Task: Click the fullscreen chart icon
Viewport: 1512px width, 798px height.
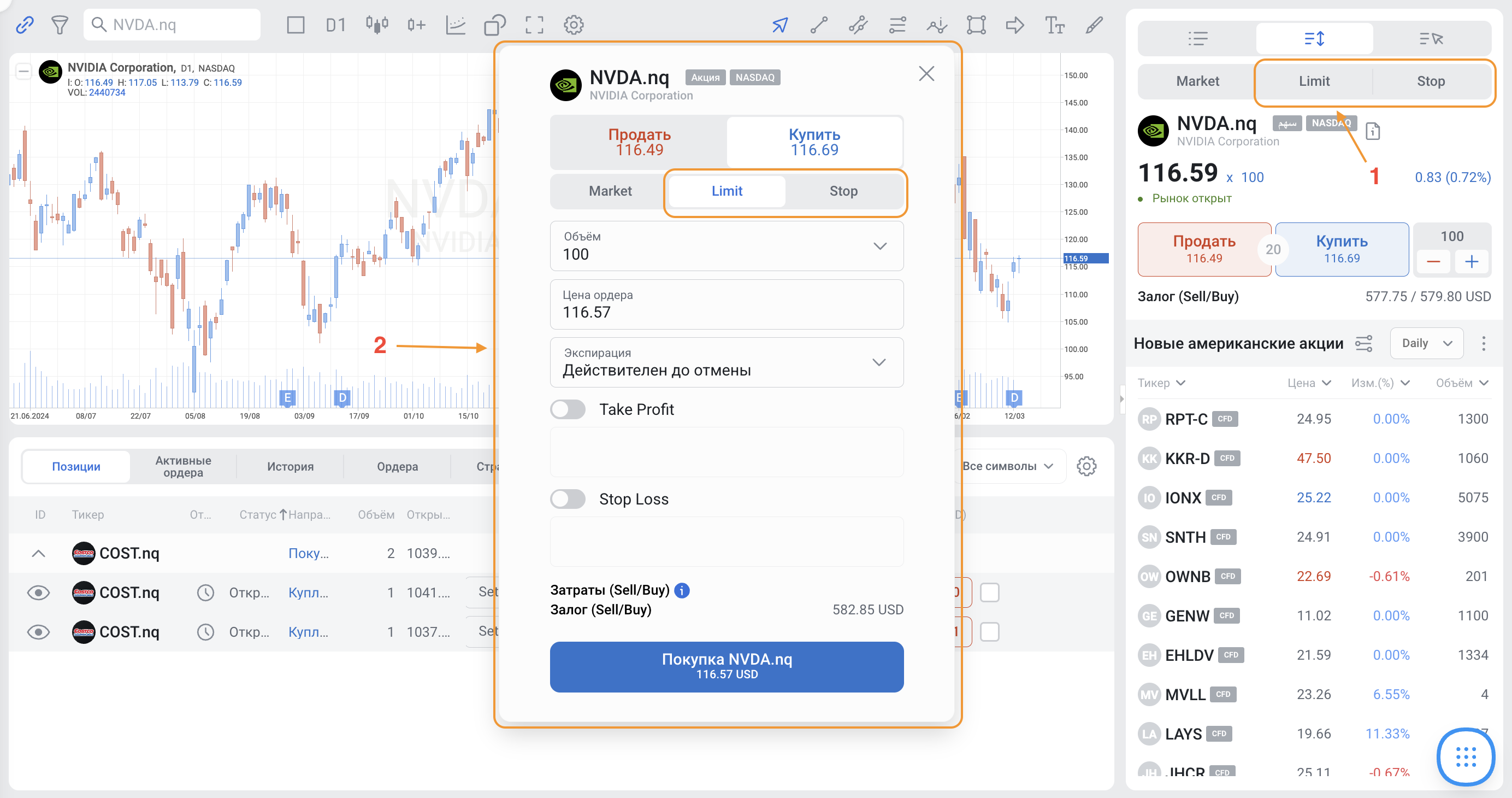Action: point(534,25)
